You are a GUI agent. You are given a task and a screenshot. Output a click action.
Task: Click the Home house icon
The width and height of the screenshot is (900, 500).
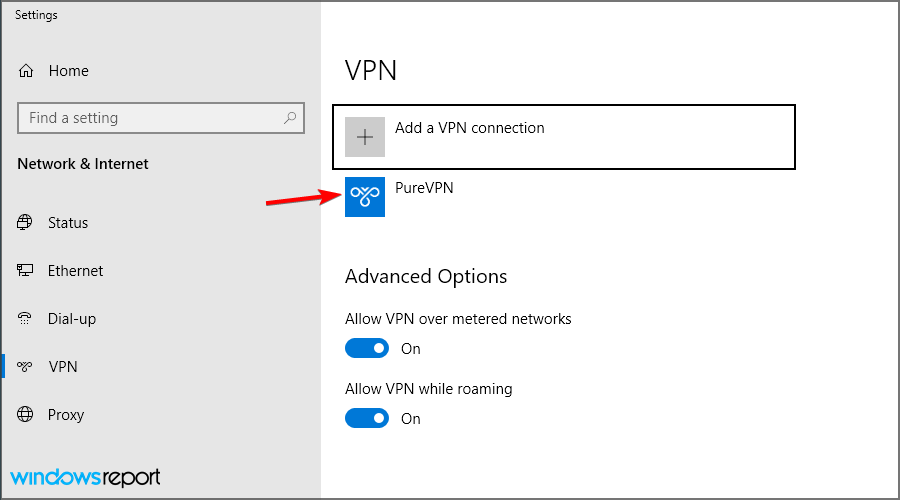pos(26,71)
